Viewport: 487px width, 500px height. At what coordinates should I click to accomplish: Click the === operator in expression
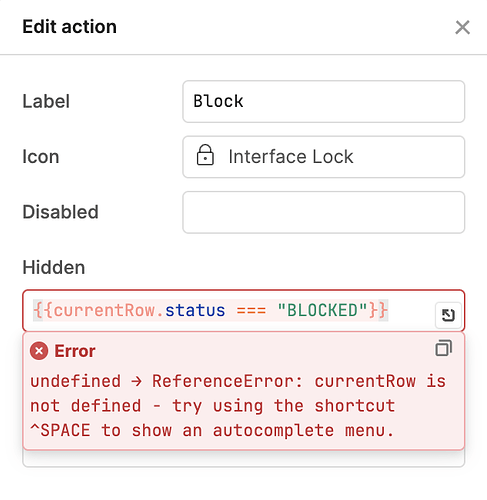pos(251,311)
